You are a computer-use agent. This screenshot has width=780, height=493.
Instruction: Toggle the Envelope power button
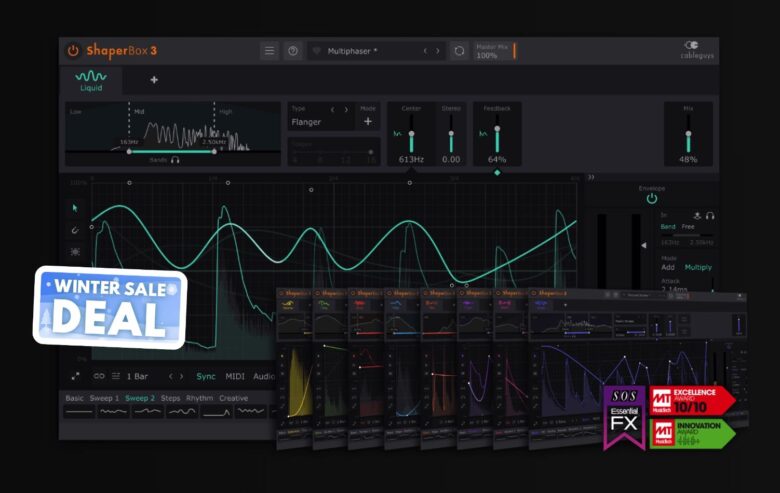[x=651, y=198]
